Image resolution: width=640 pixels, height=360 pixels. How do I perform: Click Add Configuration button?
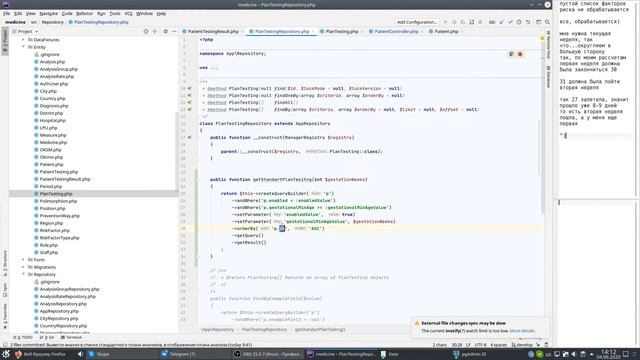click(x=417, y=22)
